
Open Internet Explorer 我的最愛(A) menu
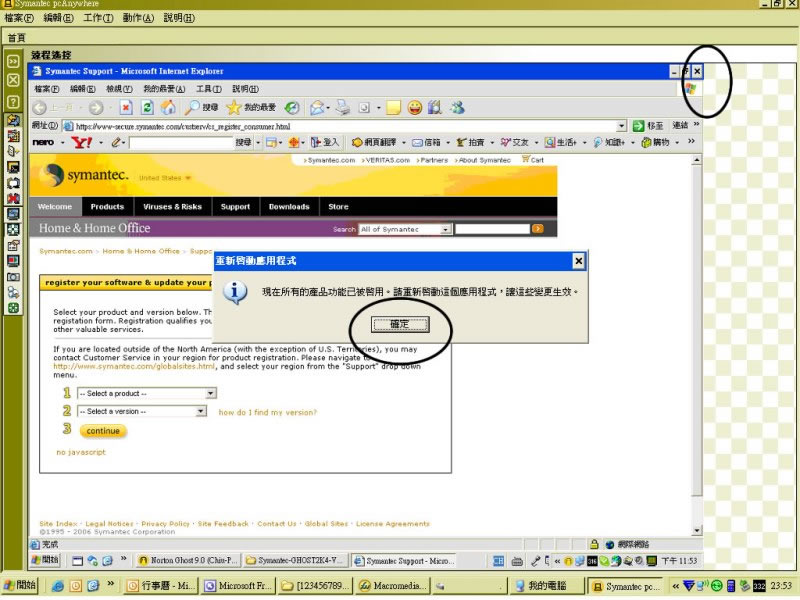point(164,89)
